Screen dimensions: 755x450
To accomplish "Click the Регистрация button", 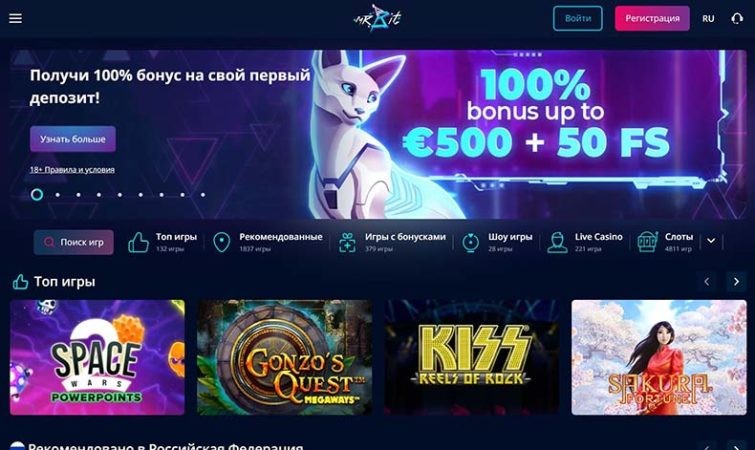I will click(652, 18).
